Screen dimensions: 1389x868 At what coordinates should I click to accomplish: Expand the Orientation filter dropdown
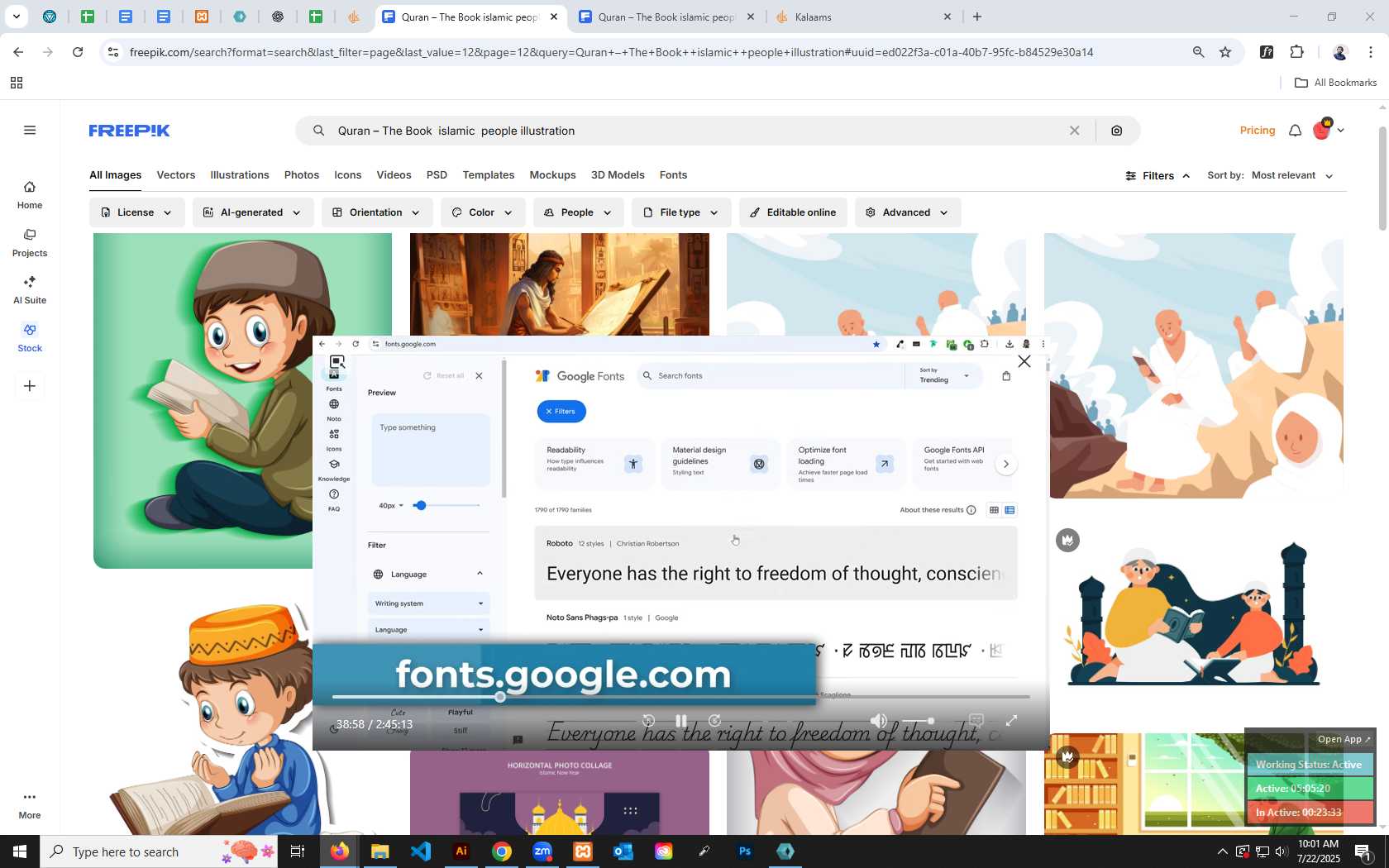tap(377, 212)
